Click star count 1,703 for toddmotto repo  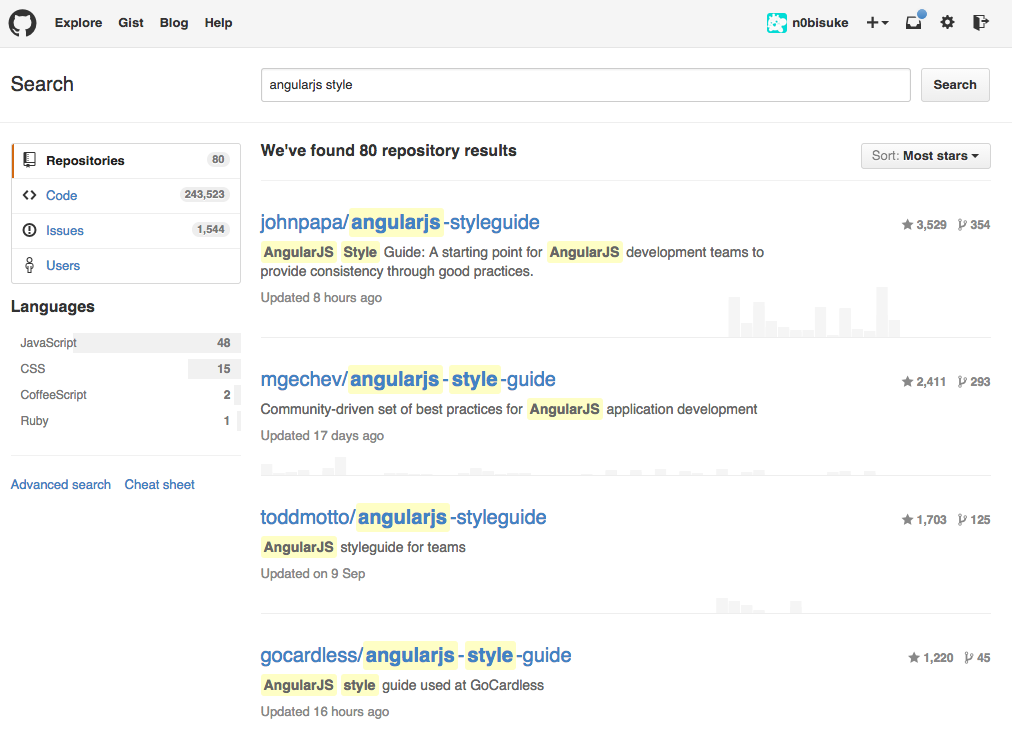pyautogui.click(x=924, y=520)
